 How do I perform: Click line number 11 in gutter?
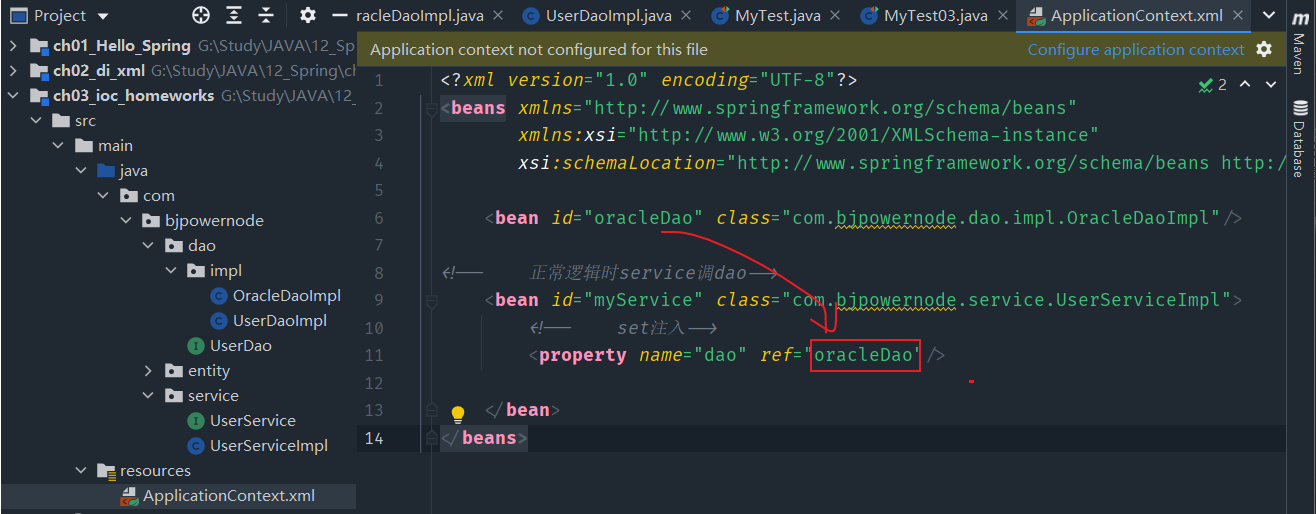click(374, 355)
